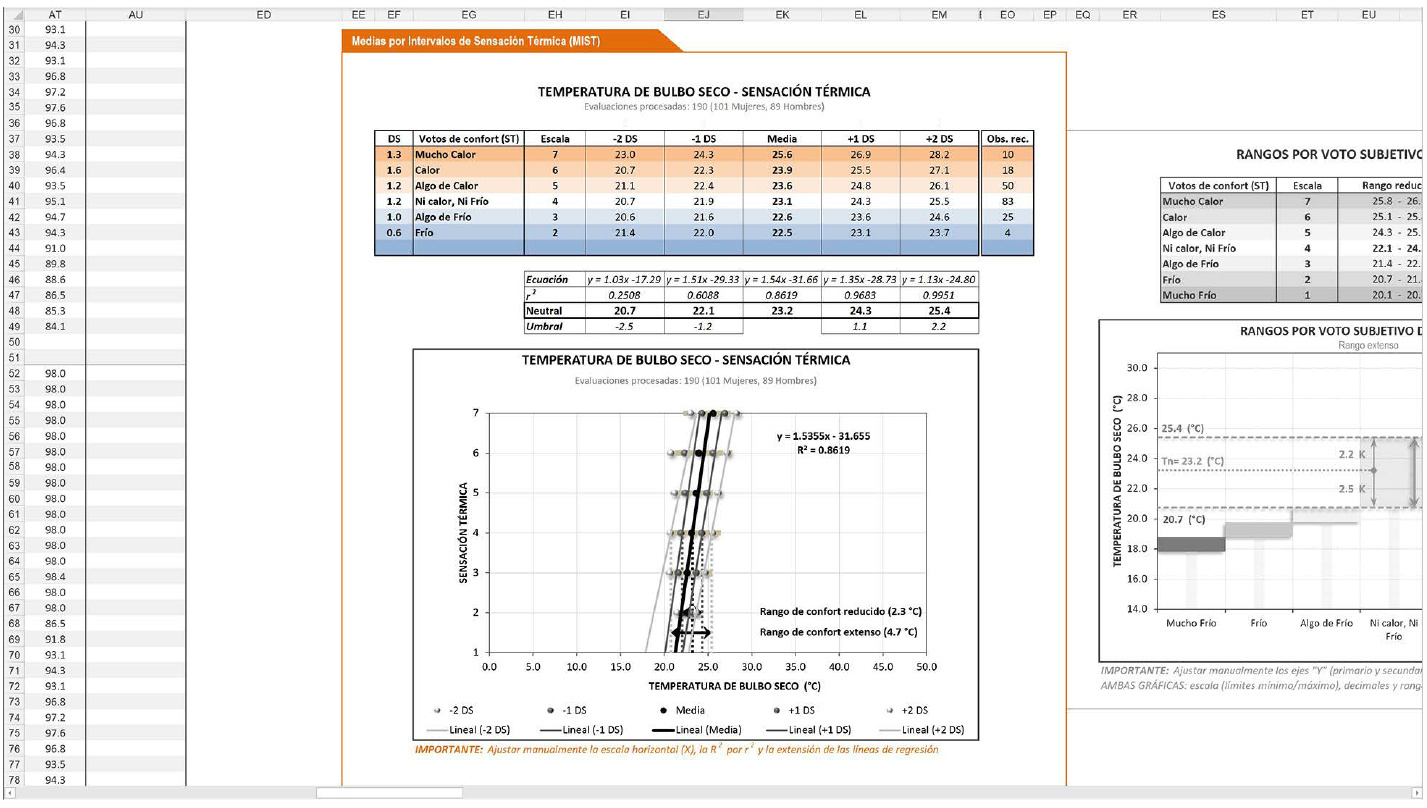1427x808 pixels.
Task: Click cell value 86.5 in row 68
Action: (55, 623)
